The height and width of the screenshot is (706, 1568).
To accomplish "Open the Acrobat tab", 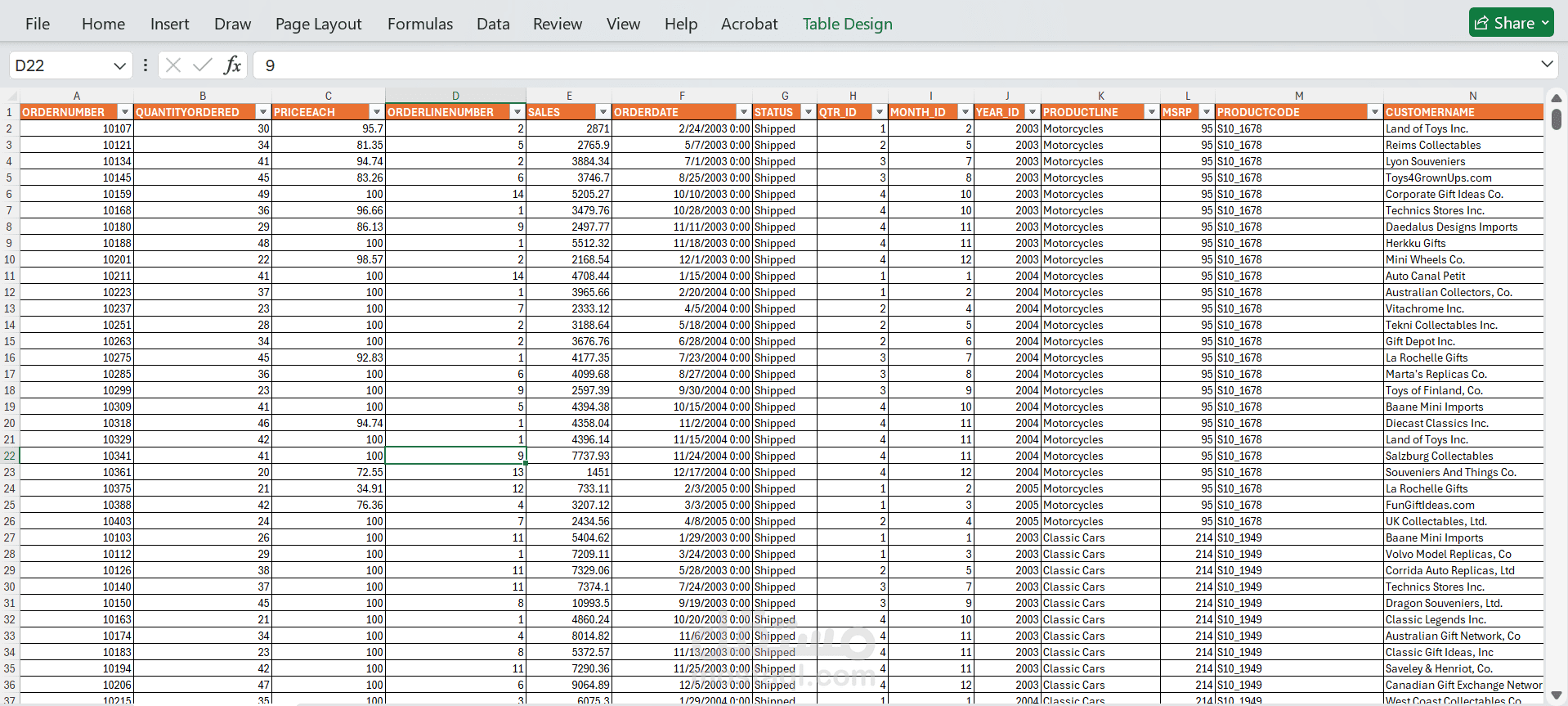I will click(749, 24).
